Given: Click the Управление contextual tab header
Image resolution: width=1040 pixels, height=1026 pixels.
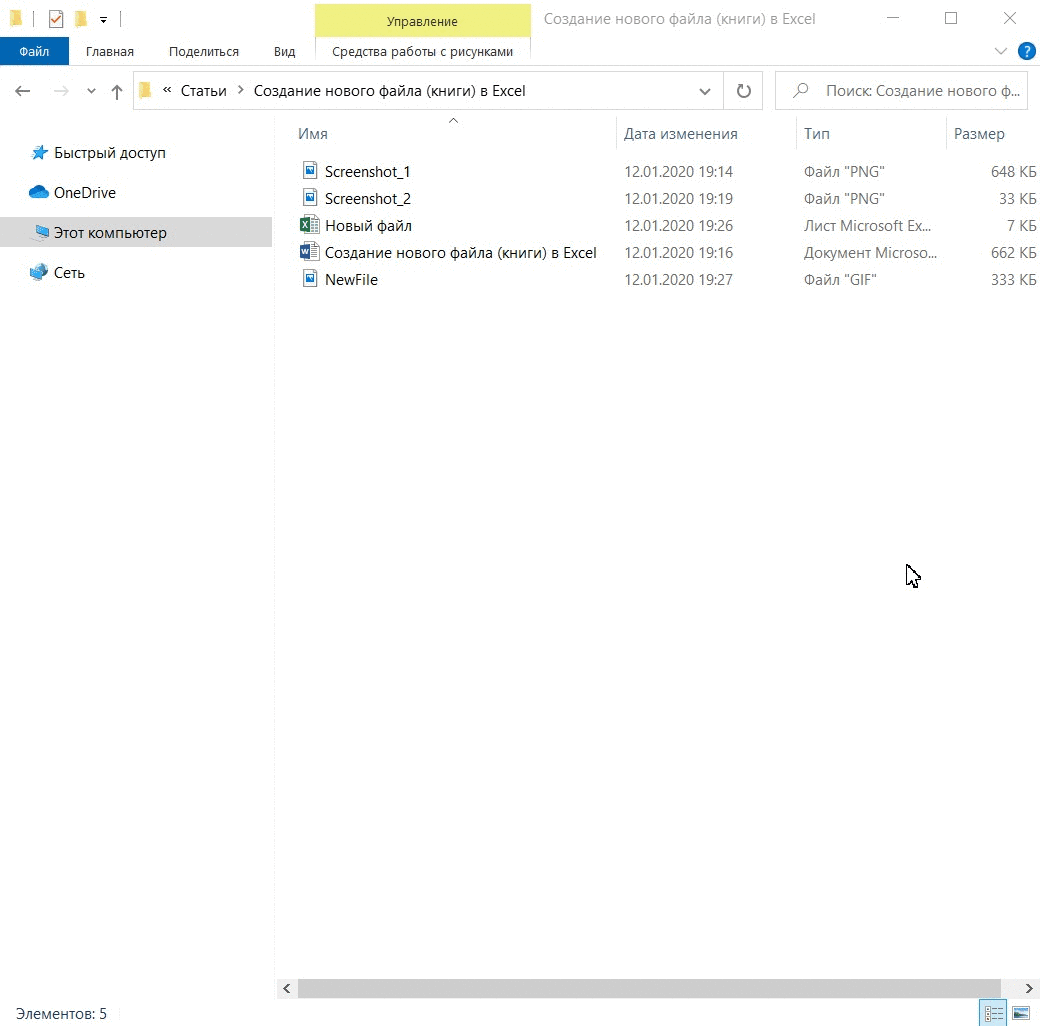Looking at the screenshot, I should [x=422, y=21].
